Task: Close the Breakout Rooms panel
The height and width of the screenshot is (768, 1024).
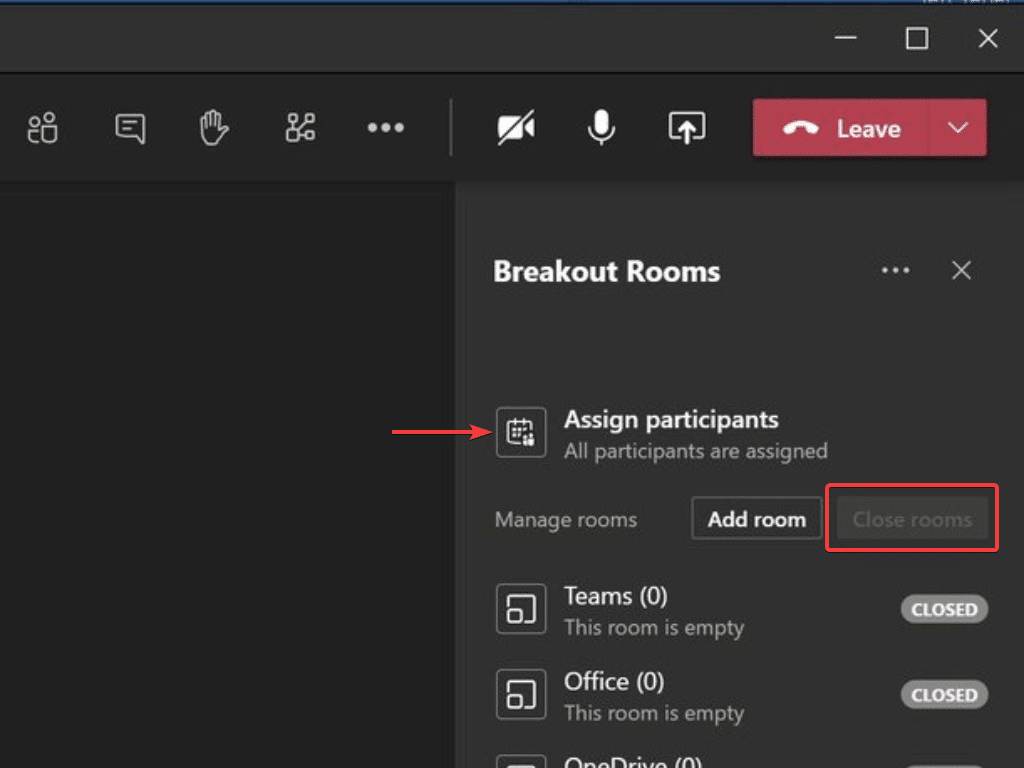Action: click(961, 271)
